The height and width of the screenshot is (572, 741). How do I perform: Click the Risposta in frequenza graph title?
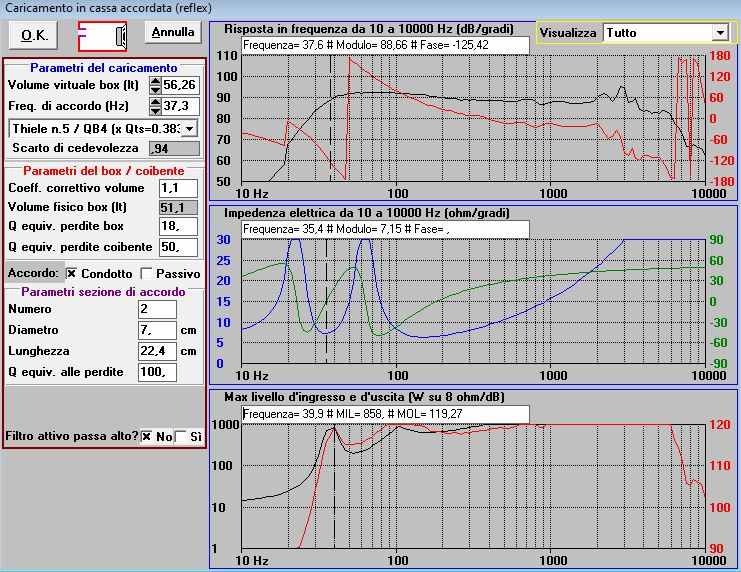[369, 29]
